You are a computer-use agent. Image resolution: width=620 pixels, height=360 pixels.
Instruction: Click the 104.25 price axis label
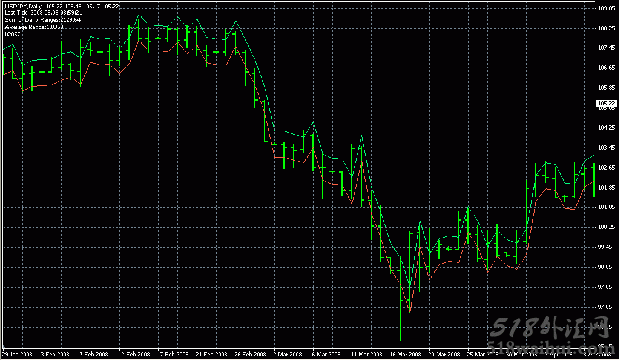(x=607, y=127)
